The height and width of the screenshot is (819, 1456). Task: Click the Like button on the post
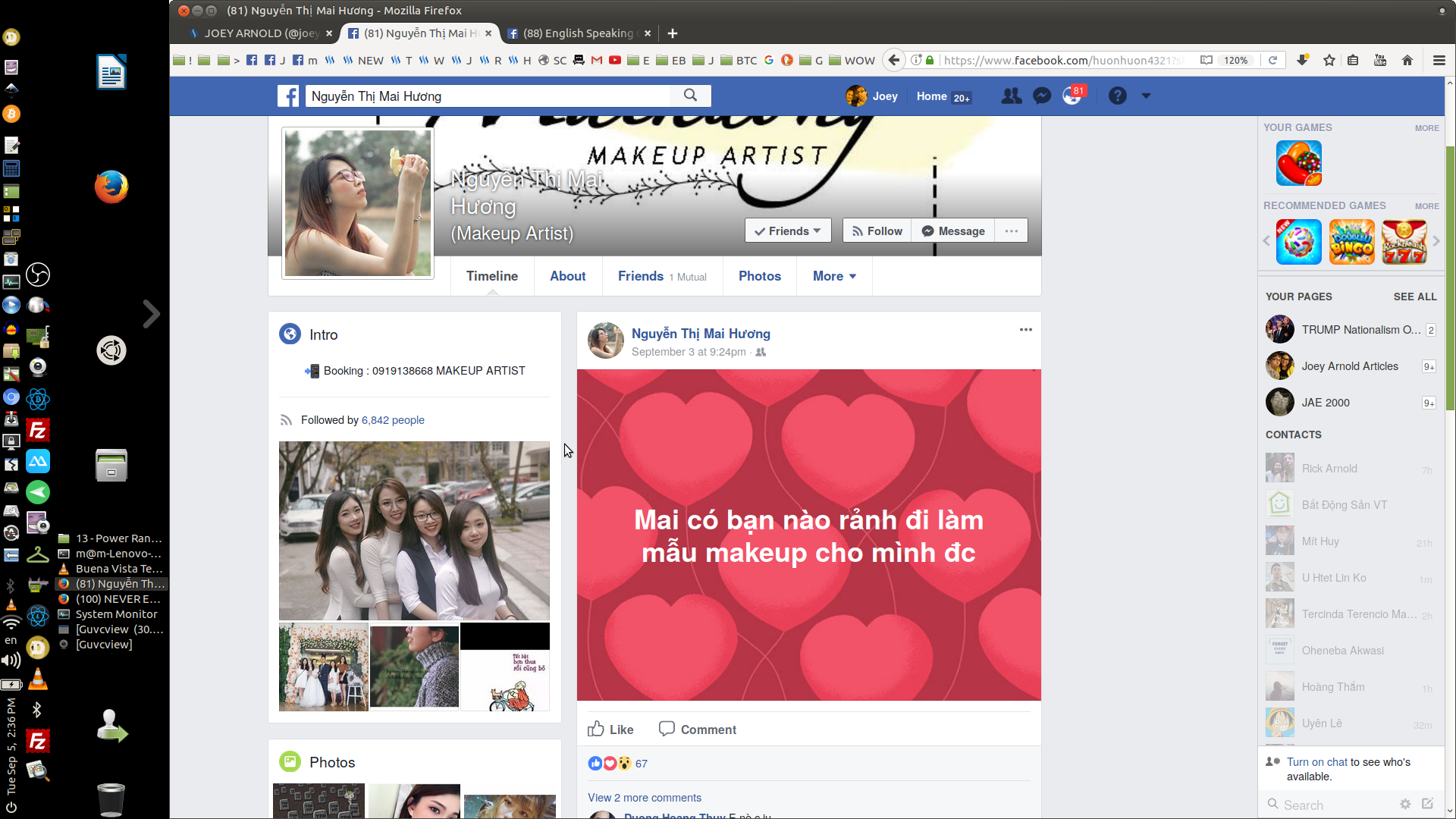[x=610, y=730]
